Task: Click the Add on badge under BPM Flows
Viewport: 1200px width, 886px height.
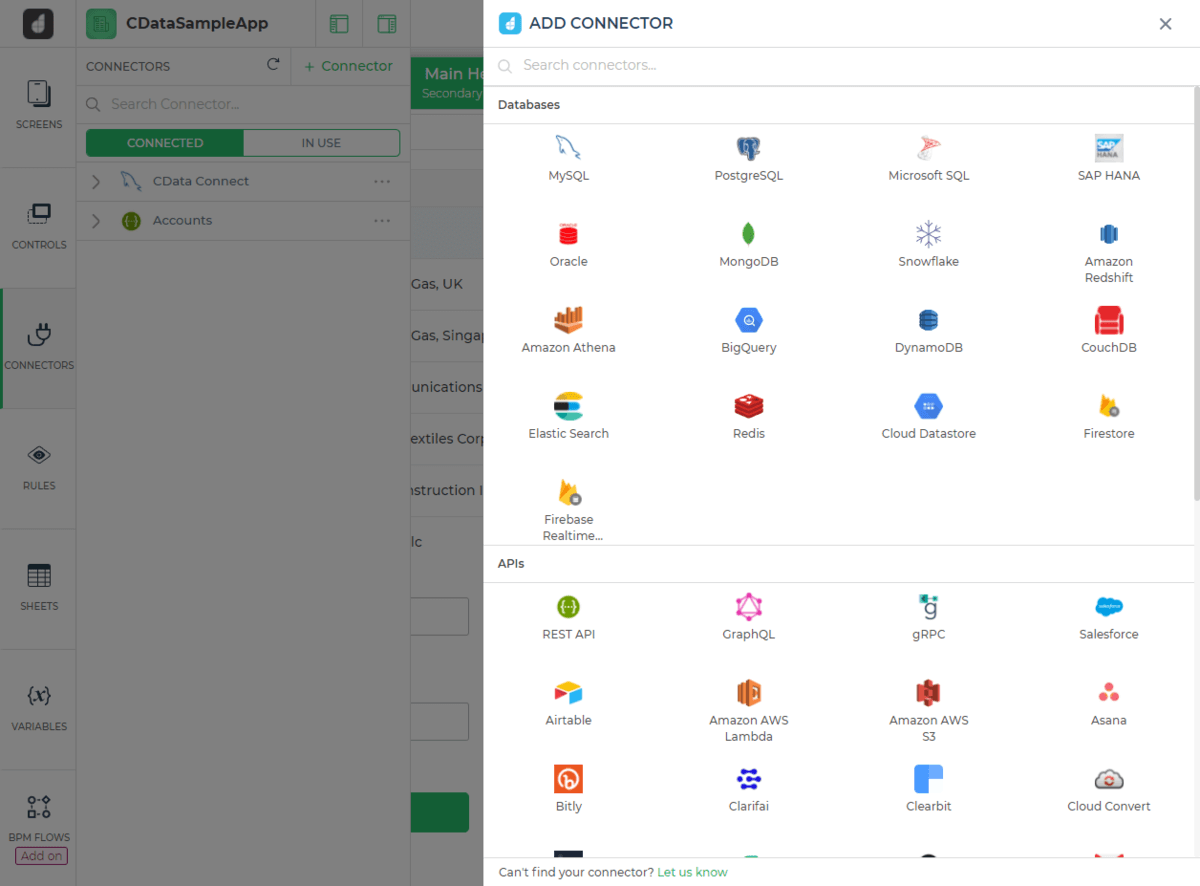Action: pyautogui.click(x=41, y=856)
